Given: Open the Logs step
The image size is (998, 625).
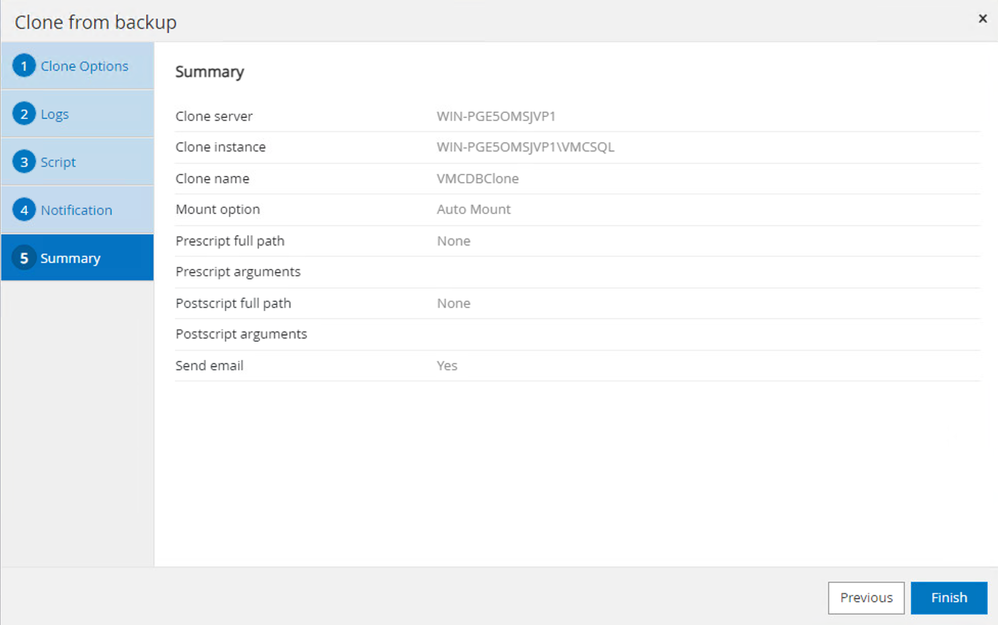Looking at the screenshot, I should click(x=55, y=114).
